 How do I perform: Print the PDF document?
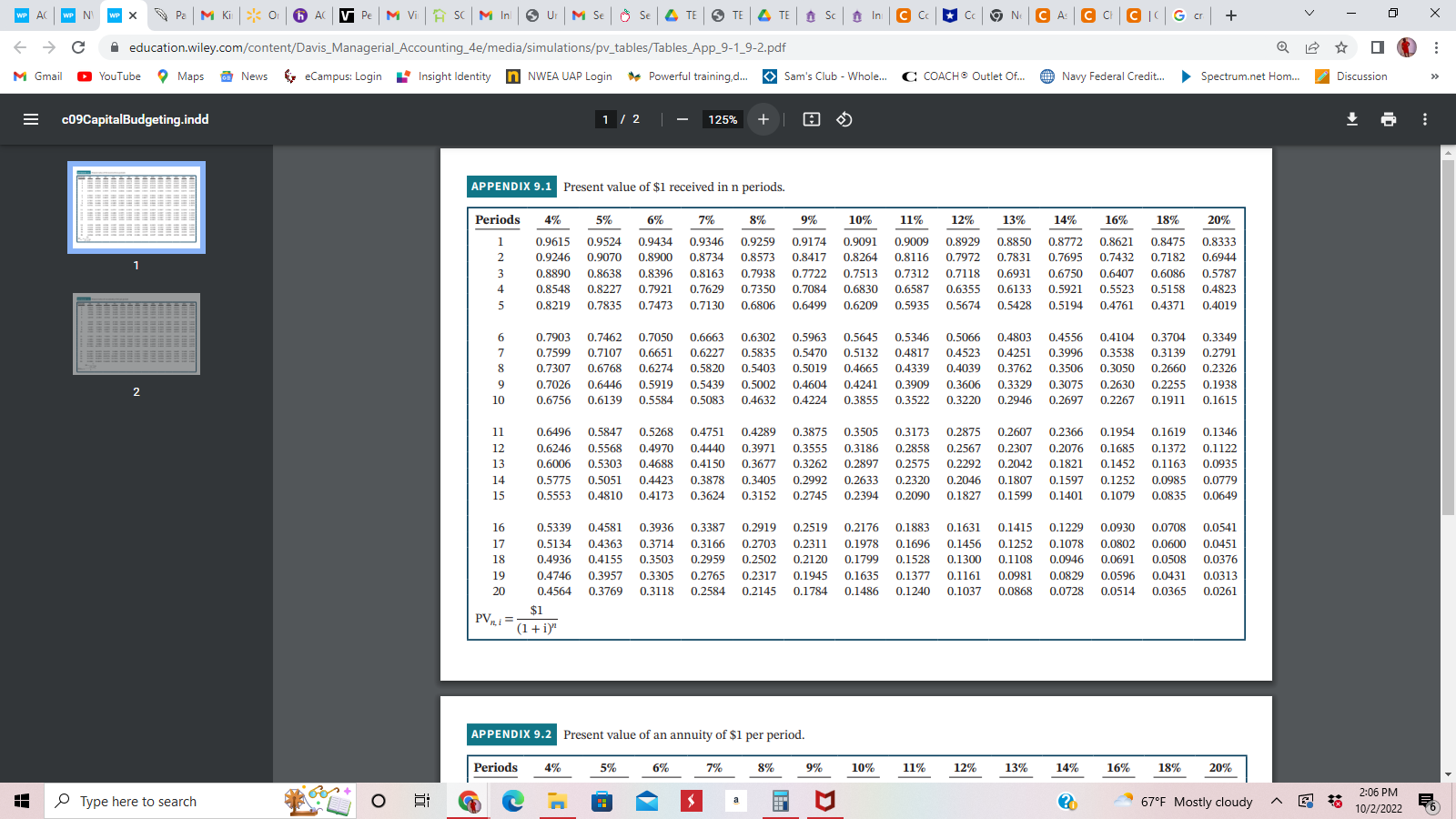point(1388,118)
